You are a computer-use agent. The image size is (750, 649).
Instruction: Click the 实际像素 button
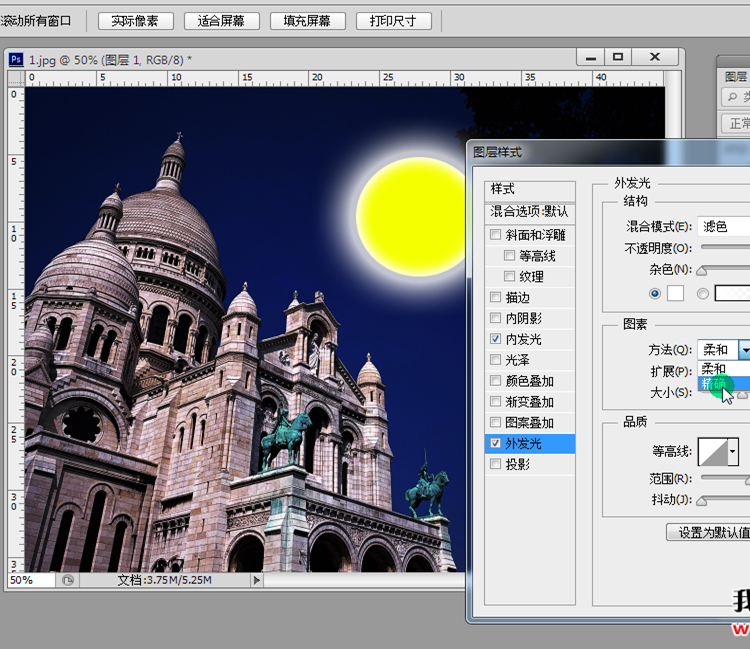pos(136,21)
